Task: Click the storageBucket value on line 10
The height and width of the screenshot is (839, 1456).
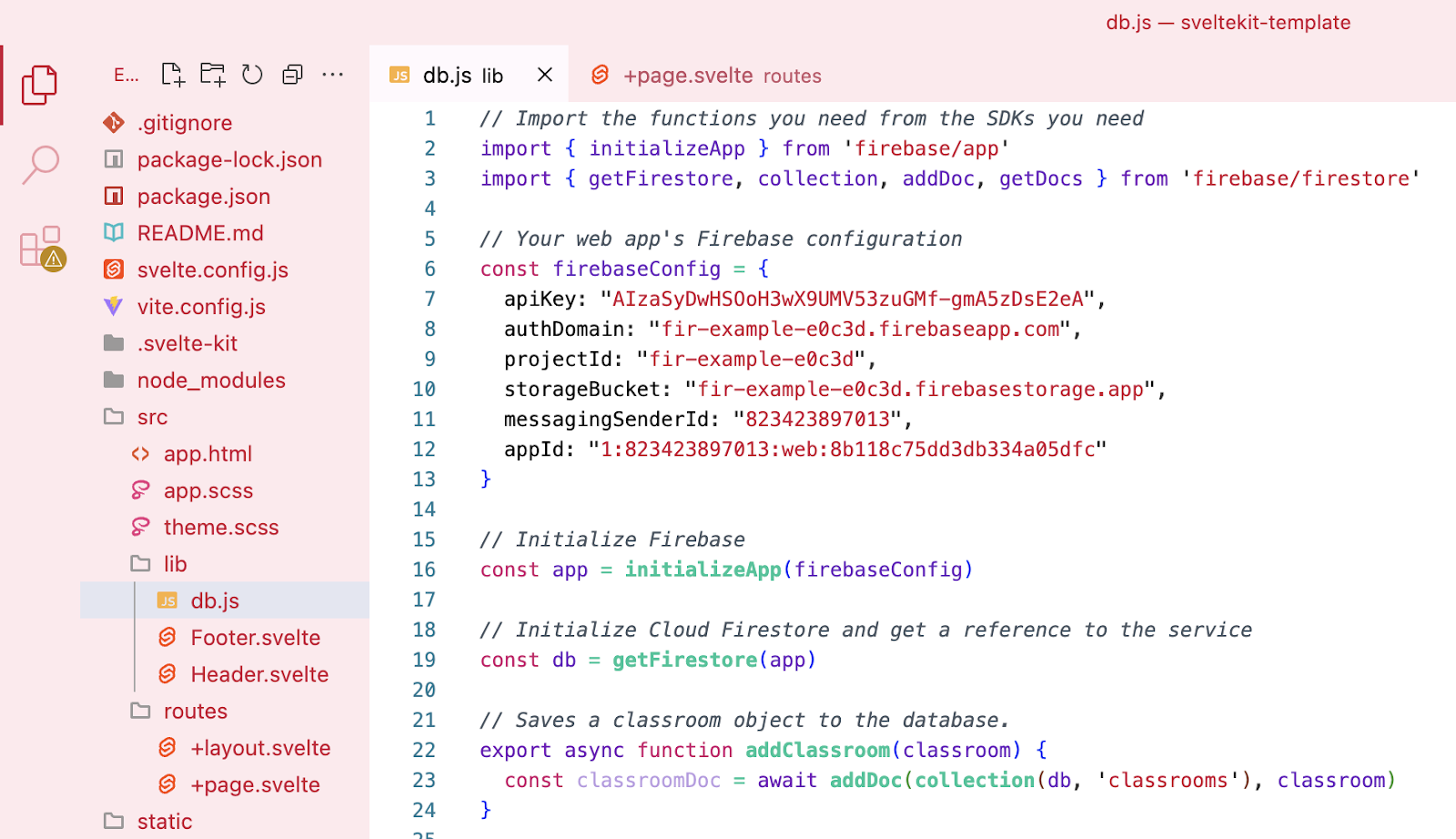Action: click(920, 389)
